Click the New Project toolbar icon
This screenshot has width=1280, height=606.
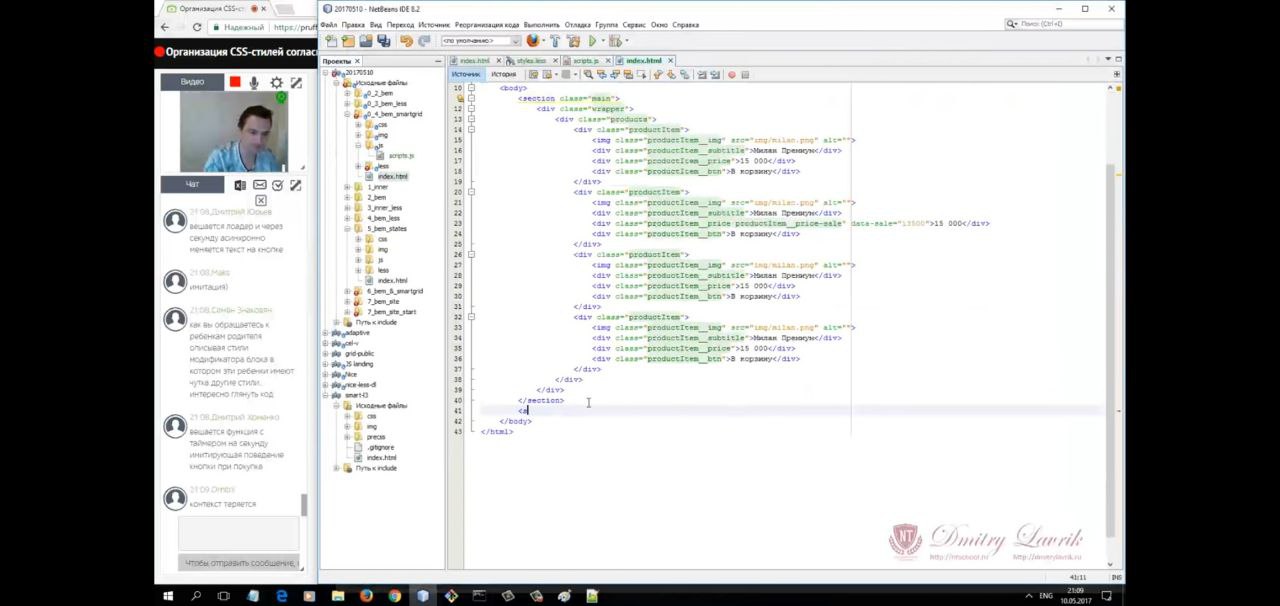(x=348, y=41)
